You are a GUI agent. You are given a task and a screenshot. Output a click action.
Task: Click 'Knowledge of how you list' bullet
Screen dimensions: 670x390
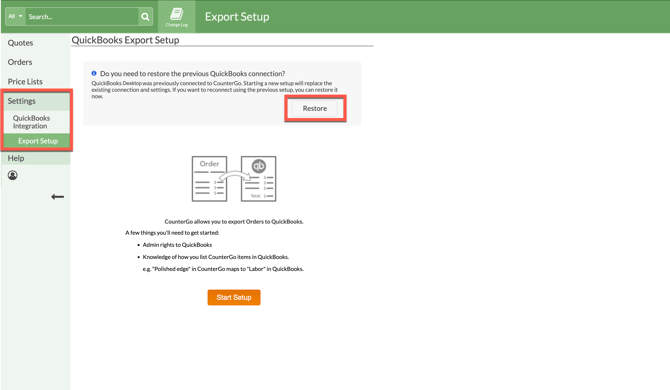(x=216, y=257)
